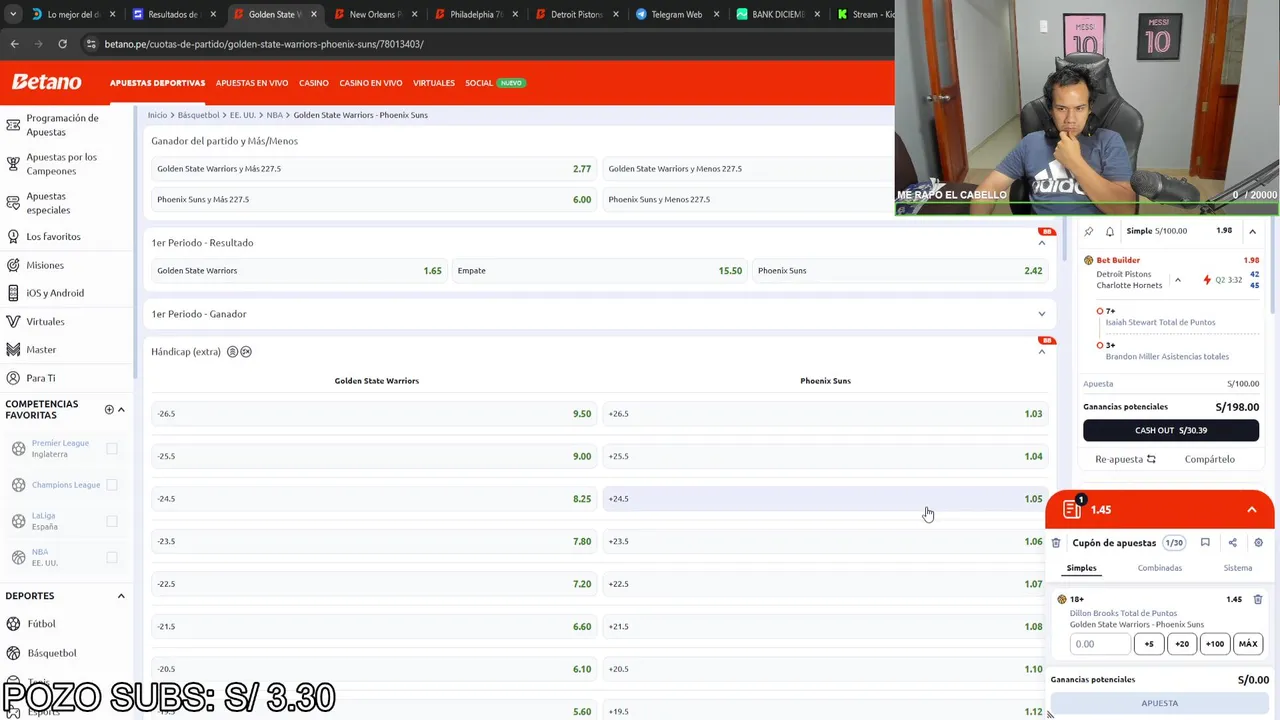Open Misiones sidebar icon

(13, 265)
